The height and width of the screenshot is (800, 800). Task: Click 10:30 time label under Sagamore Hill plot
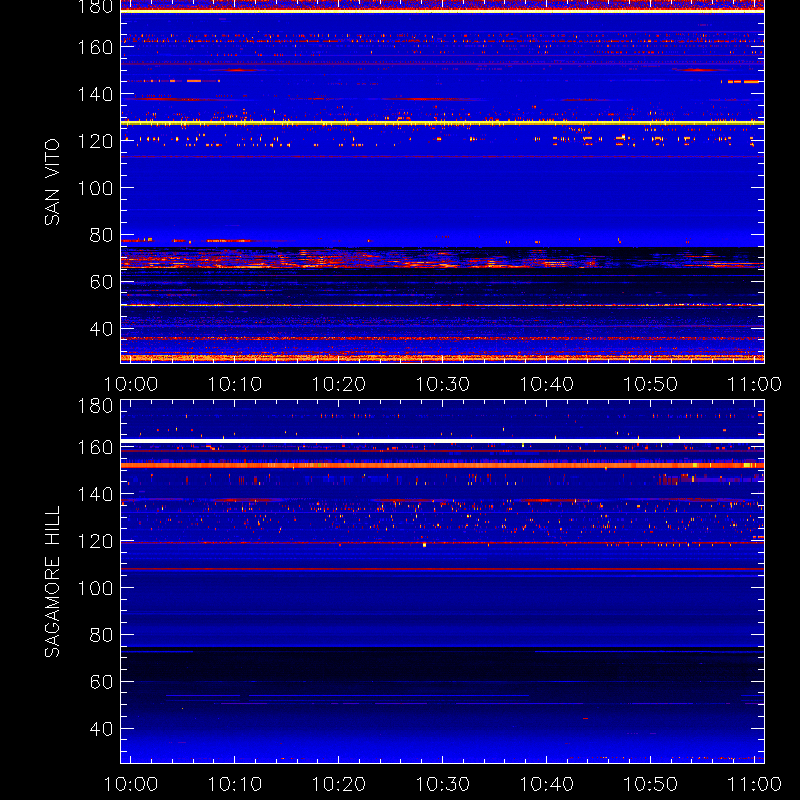click(x=443, y=784)
